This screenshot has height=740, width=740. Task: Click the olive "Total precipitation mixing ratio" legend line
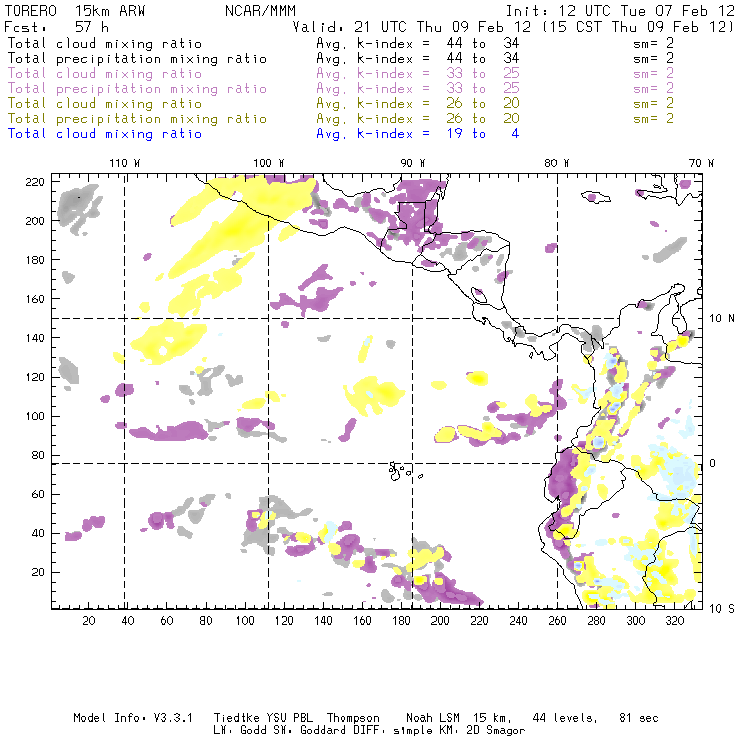[137, 119]
